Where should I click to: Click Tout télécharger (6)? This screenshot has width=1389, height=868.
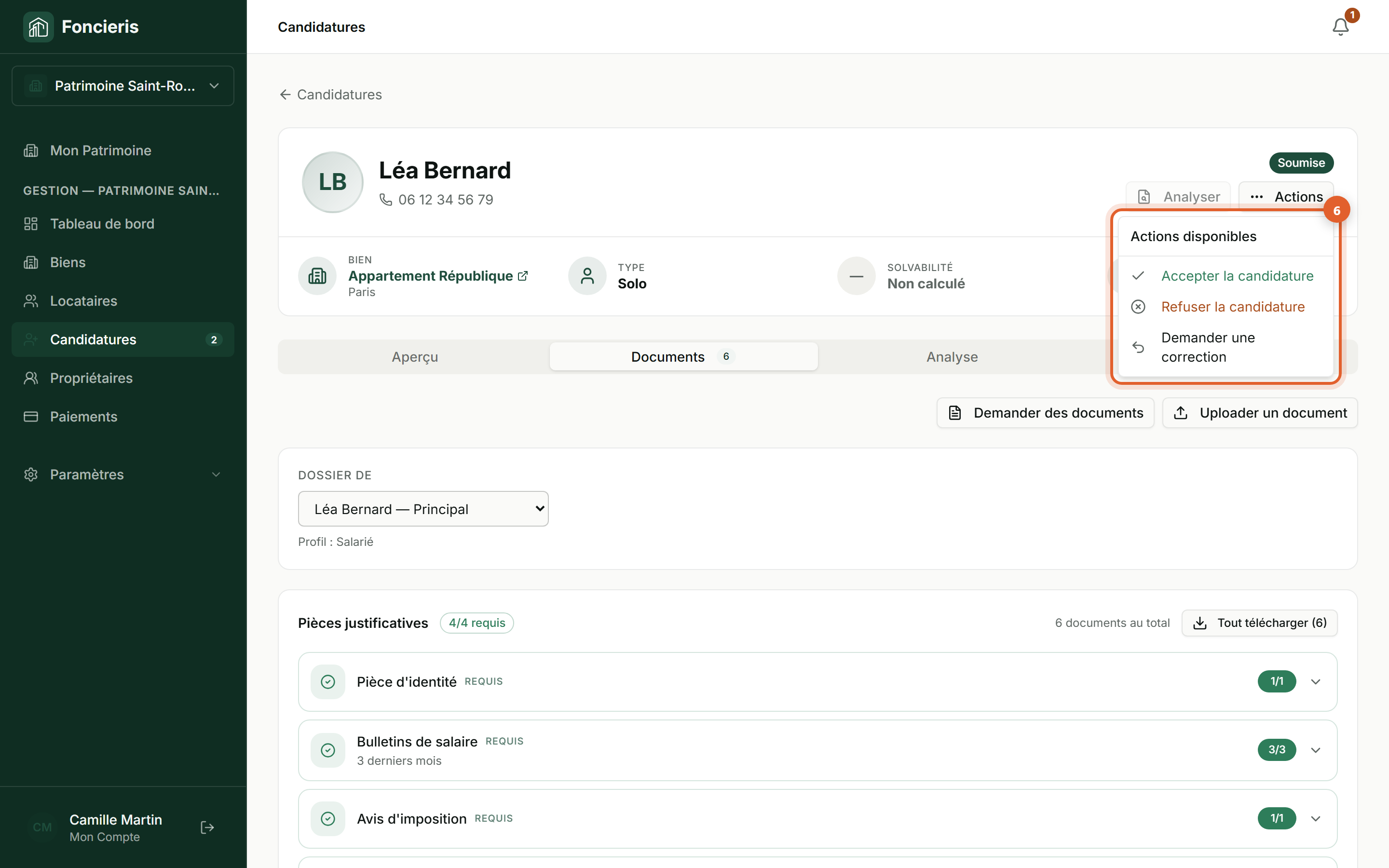(1259, 623)
